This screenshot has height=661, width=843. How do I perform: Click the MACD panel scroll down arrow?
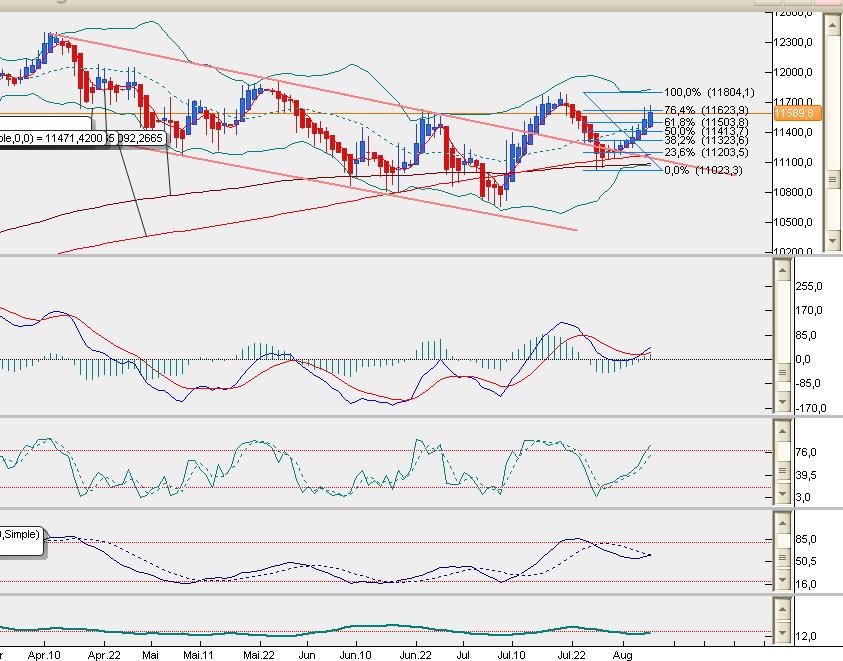click(782, 402)
